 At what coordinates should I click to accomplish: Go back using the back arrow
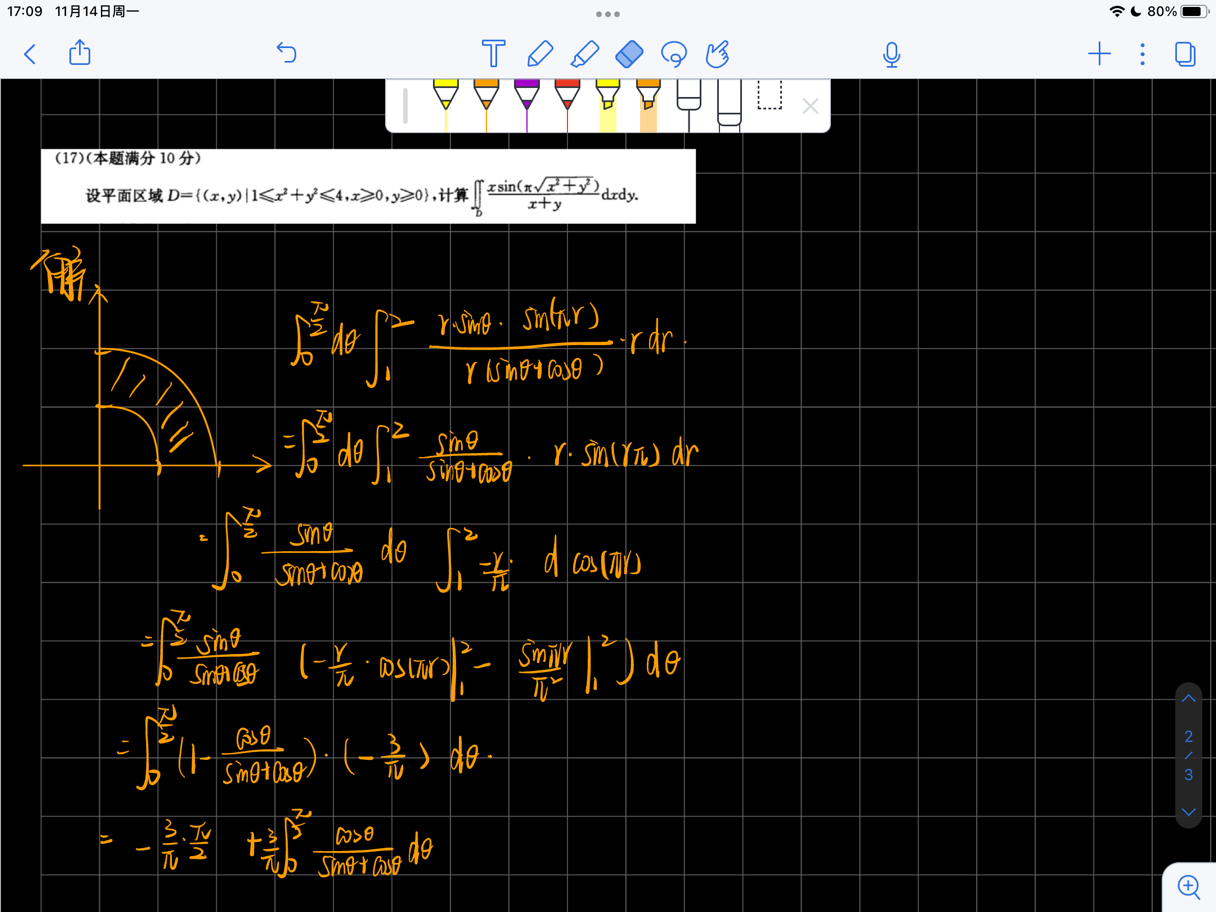coord(30,54)
